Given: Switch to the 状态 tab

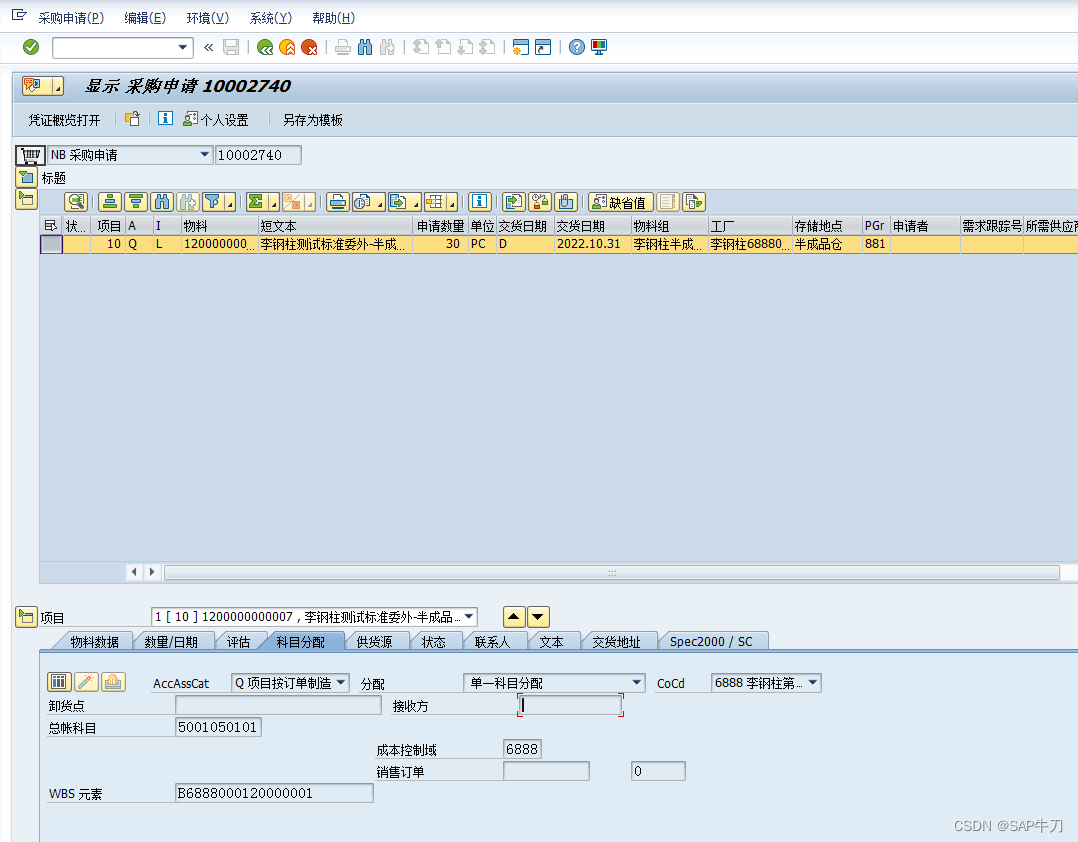Looking at the screenshot, I should pyautogui.click(x=433, y=642).
